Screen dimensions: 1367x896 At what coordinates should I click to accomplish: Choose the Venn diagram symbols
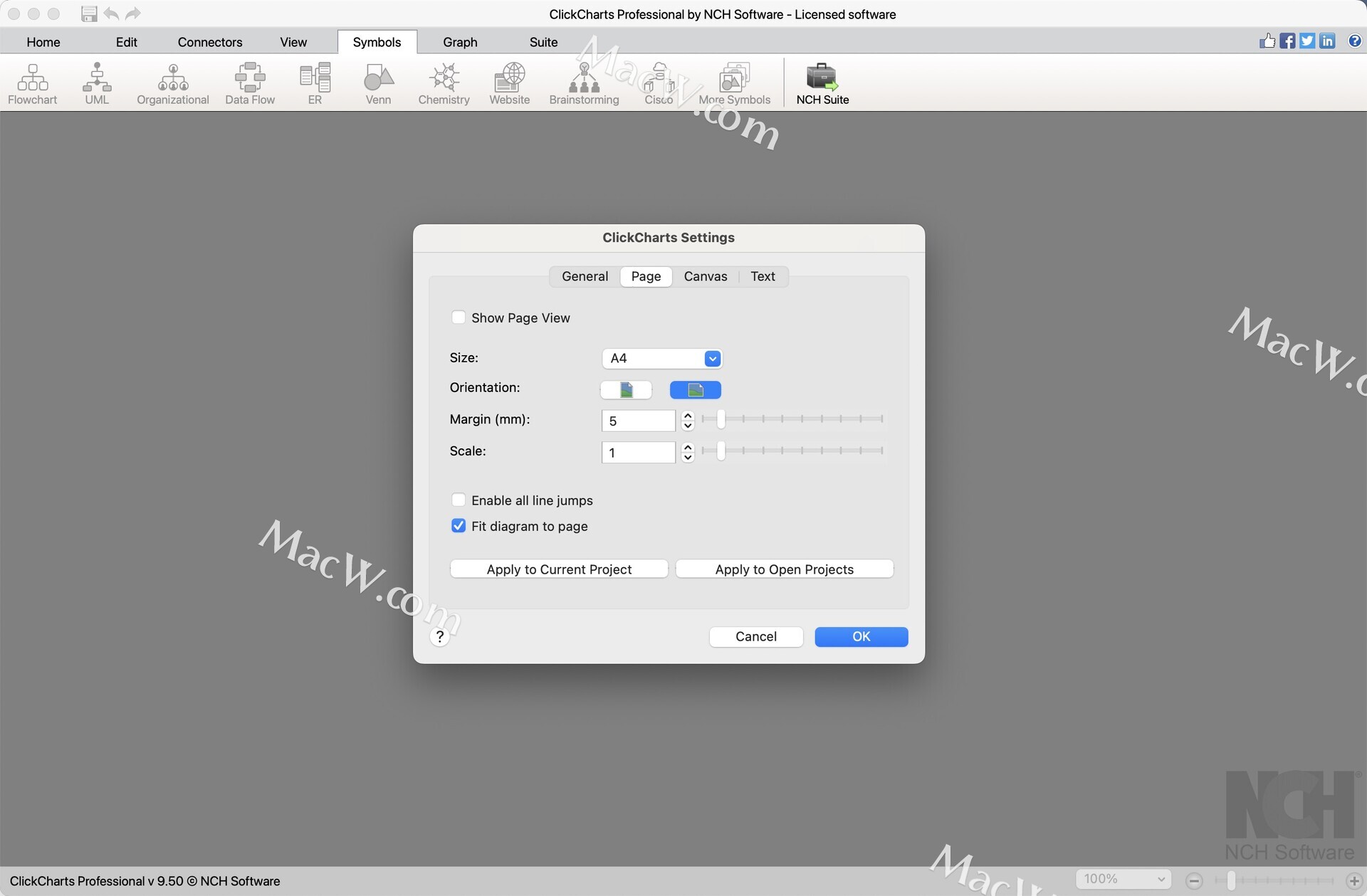coord(378,83)
